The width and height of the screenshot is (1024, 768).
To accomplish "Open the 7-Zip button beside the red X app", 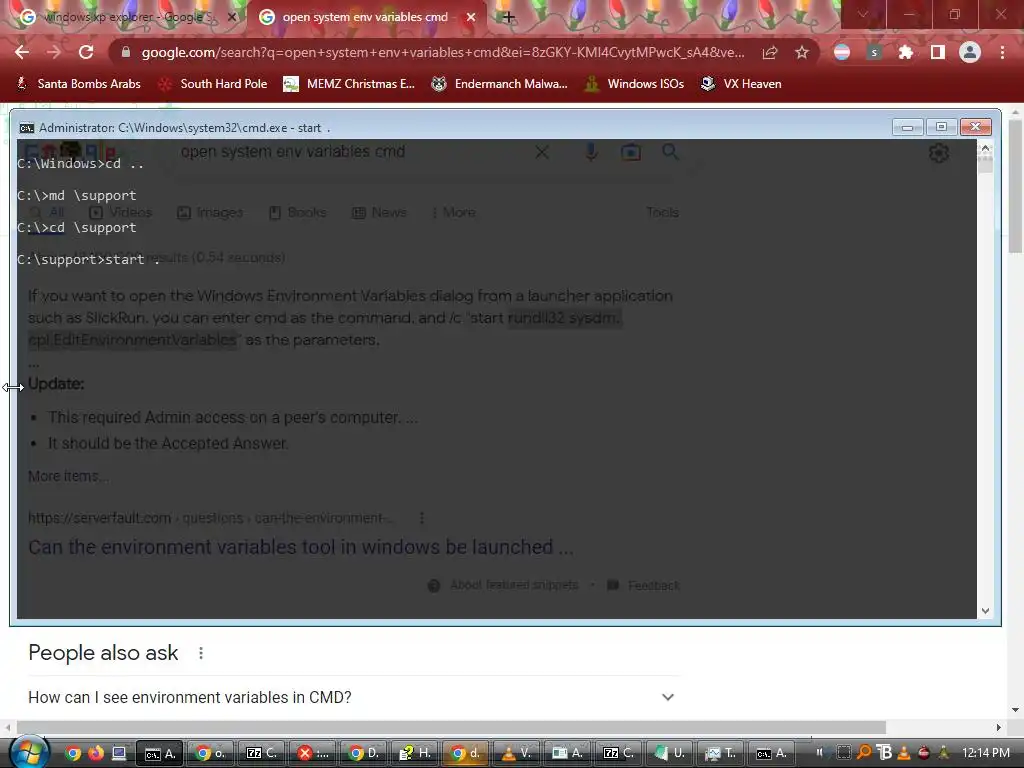I will [261, 753].
